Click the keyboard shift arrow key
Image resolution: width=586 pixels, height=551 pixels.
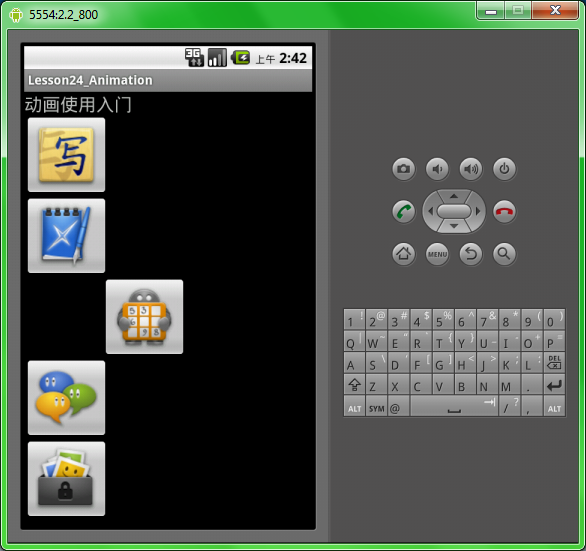[354, 385]
